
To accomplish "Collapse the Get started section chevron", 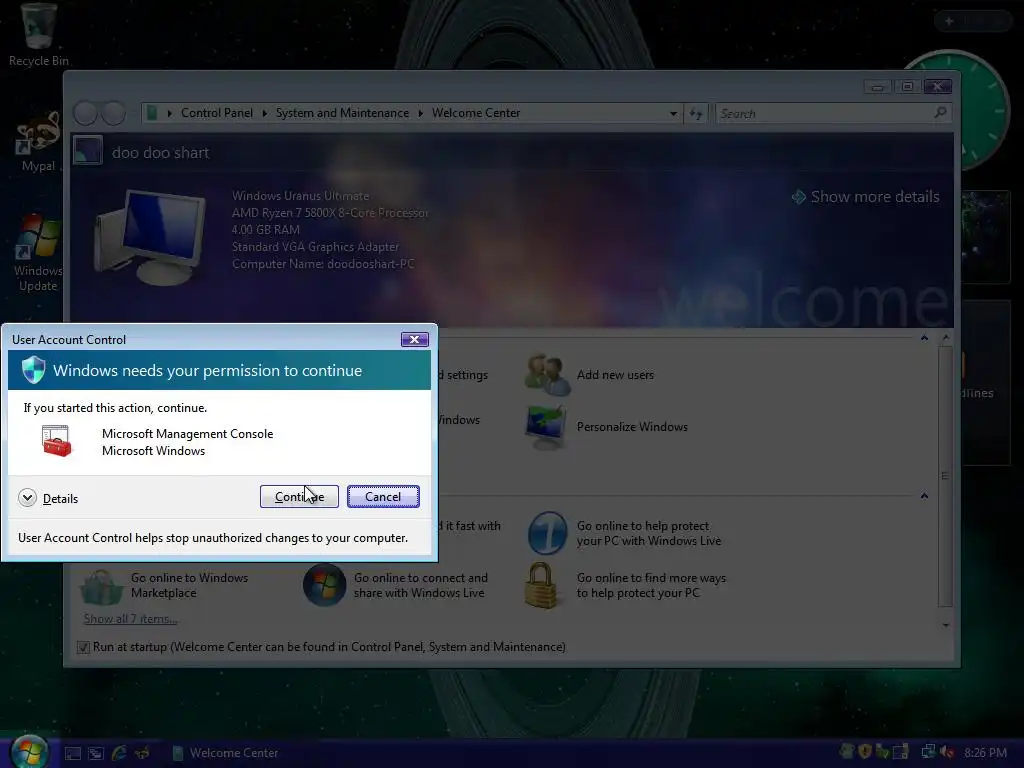I will pos(924,338).
